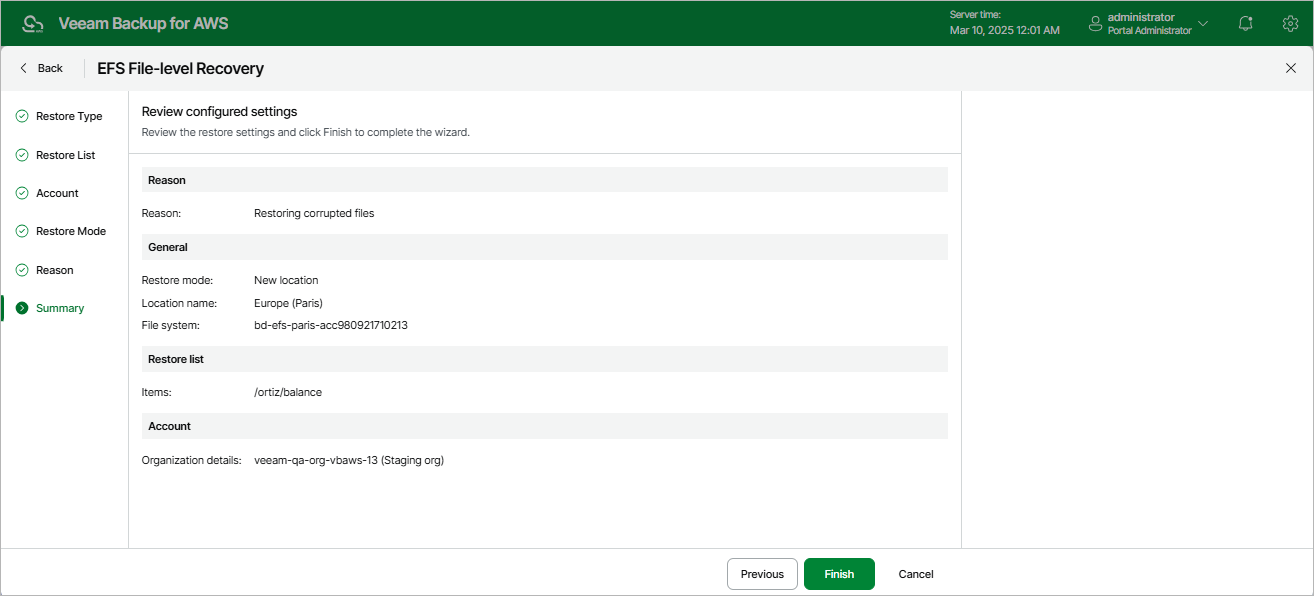Click the Restore List checkmark icon
The height and width of the screenshot is (596, 1314).
click(22, 155)
